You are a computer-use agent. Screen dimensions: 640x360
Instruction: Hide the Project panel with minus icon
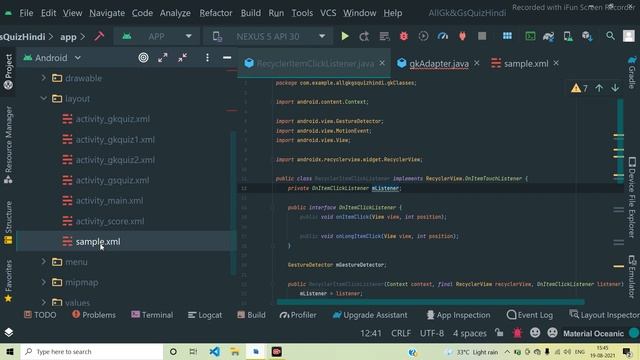pos(227,58)
